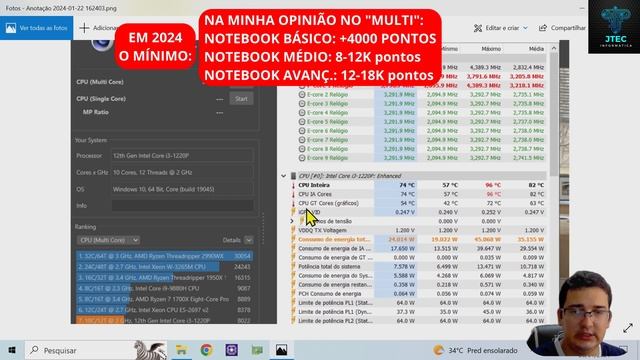Click the E-core 6 Relógio clock icon
Screen dimensions: 640x360
tap(302, 131)
